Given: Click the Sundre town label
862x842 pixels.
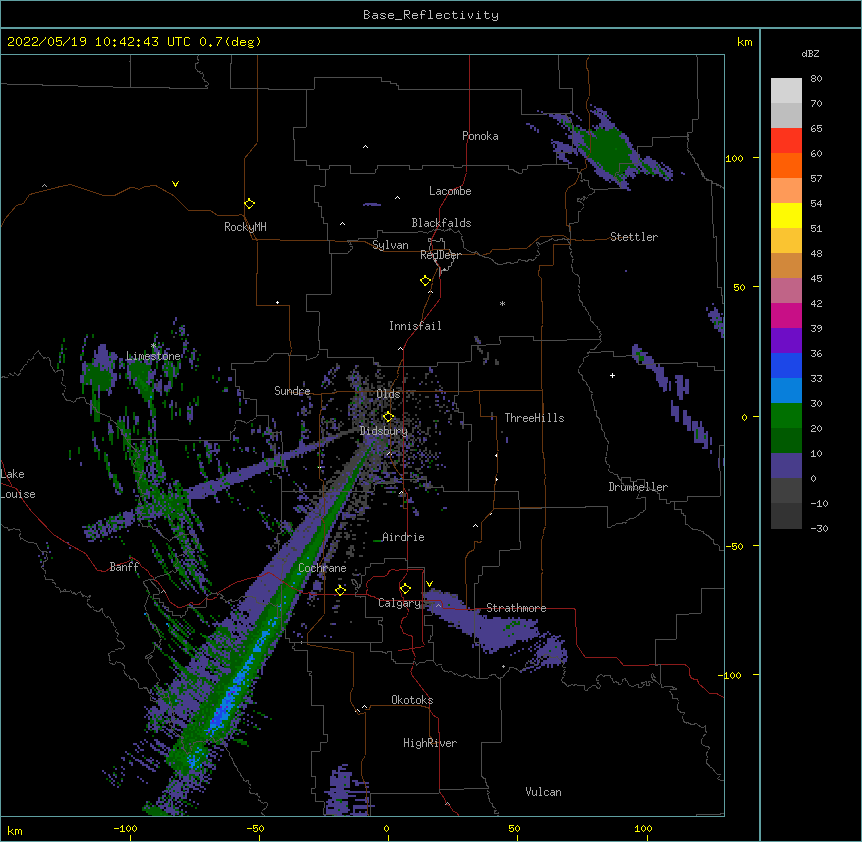Looking at the screenshot, I should [292, 391].
